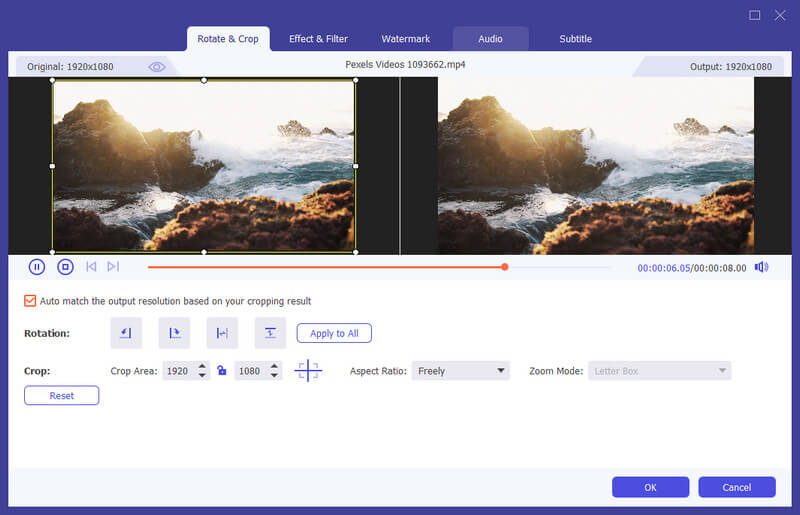Flip the video vertically
800x515 pixels.
tap(270, 333)
